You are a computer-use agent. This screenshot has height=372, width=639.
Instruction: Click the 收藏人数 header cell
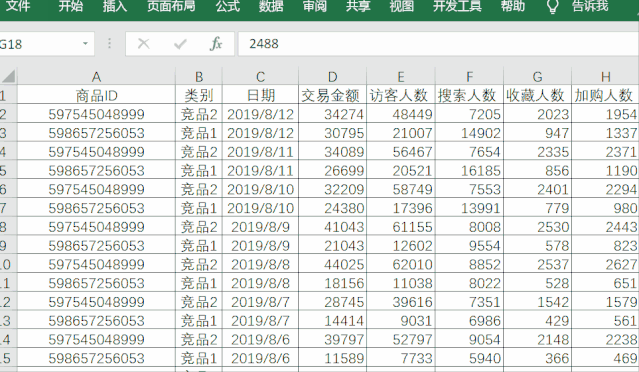538,95
